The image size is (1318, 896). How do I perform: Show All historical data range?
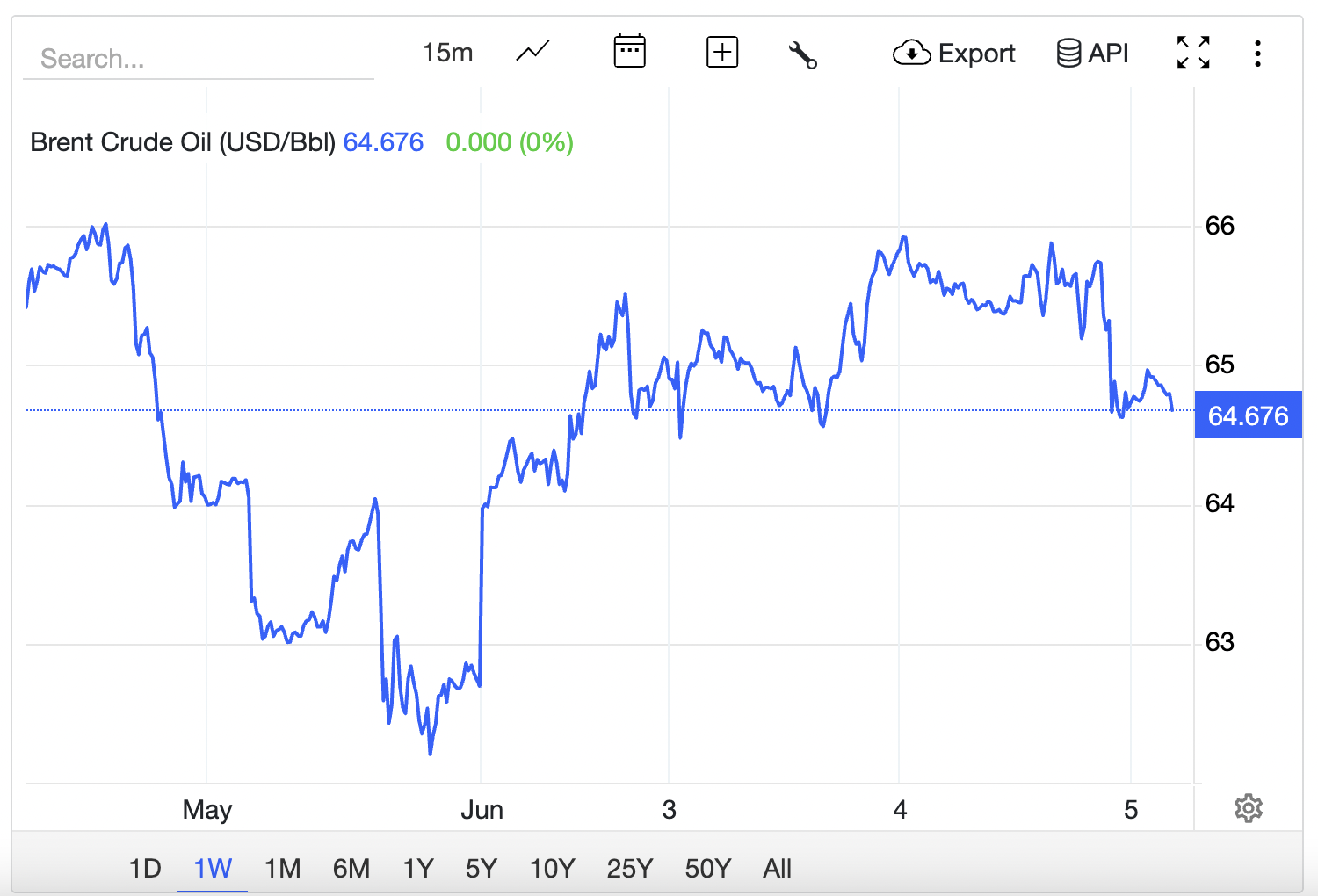tap(777, 869)
